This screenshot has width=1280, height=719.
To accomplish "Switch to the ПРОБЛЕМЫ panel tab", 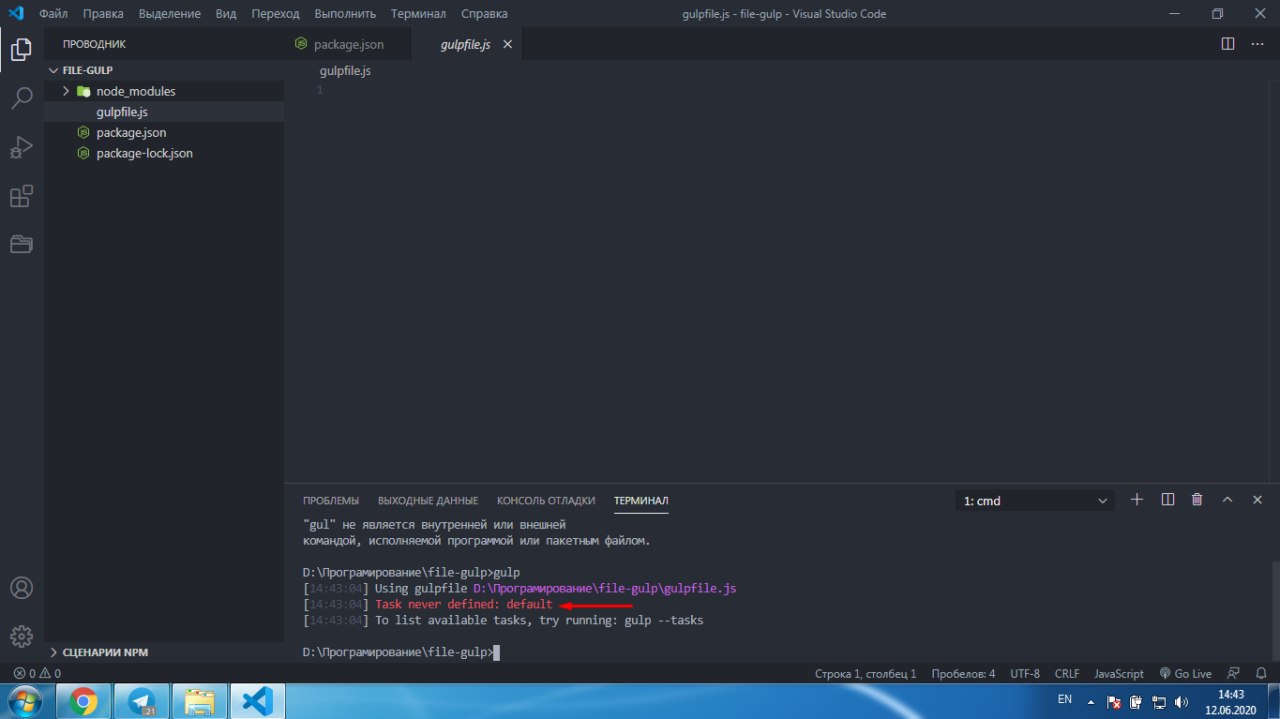I will pos(330,500).
